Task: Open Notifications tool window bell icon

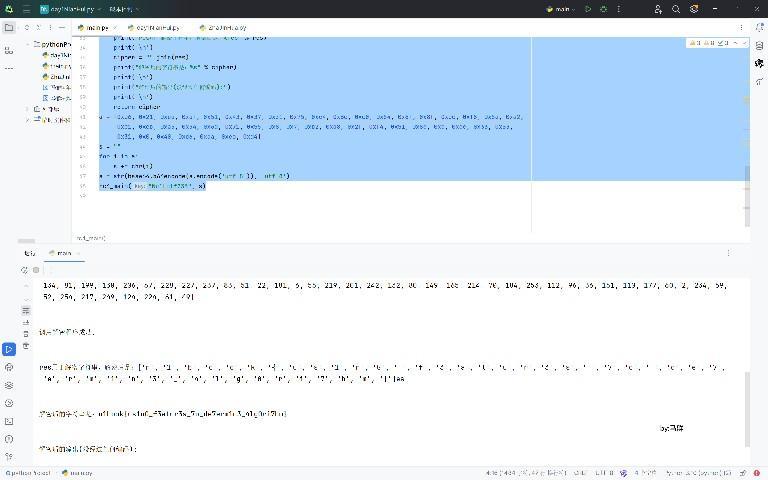Action: 759,27
